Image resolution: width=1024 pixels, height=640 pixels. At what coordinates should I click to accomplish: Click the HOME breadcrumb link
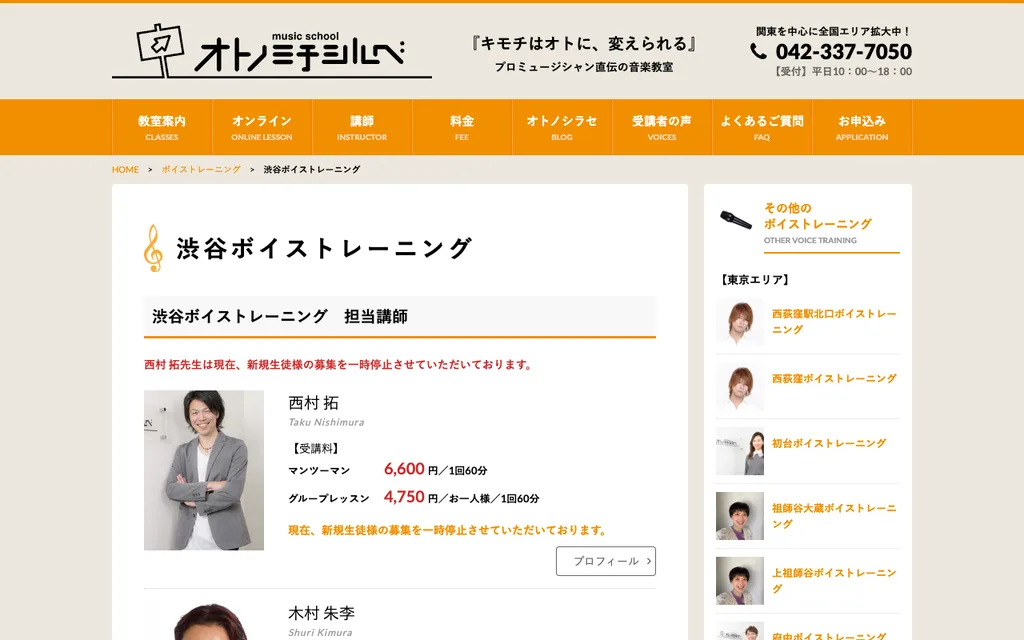[125, 169]
